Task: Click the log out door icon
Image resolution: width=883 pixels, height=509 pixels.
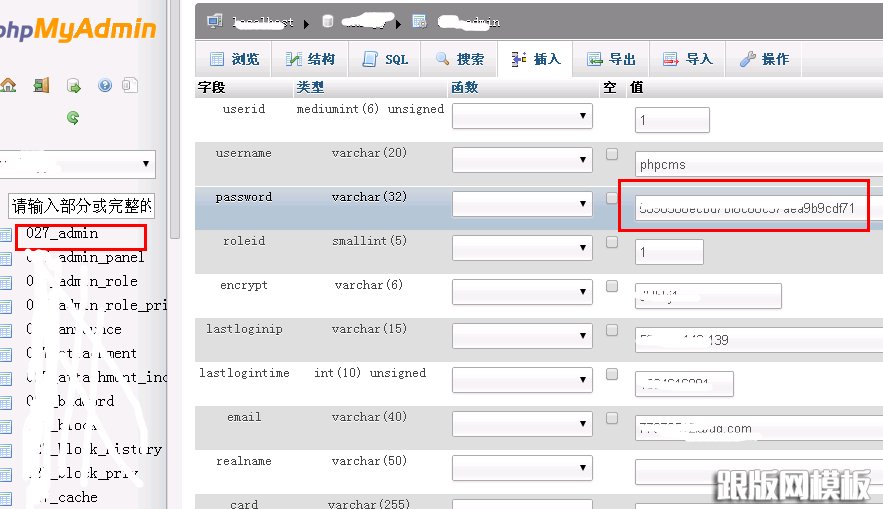Action: coord(41,86)
